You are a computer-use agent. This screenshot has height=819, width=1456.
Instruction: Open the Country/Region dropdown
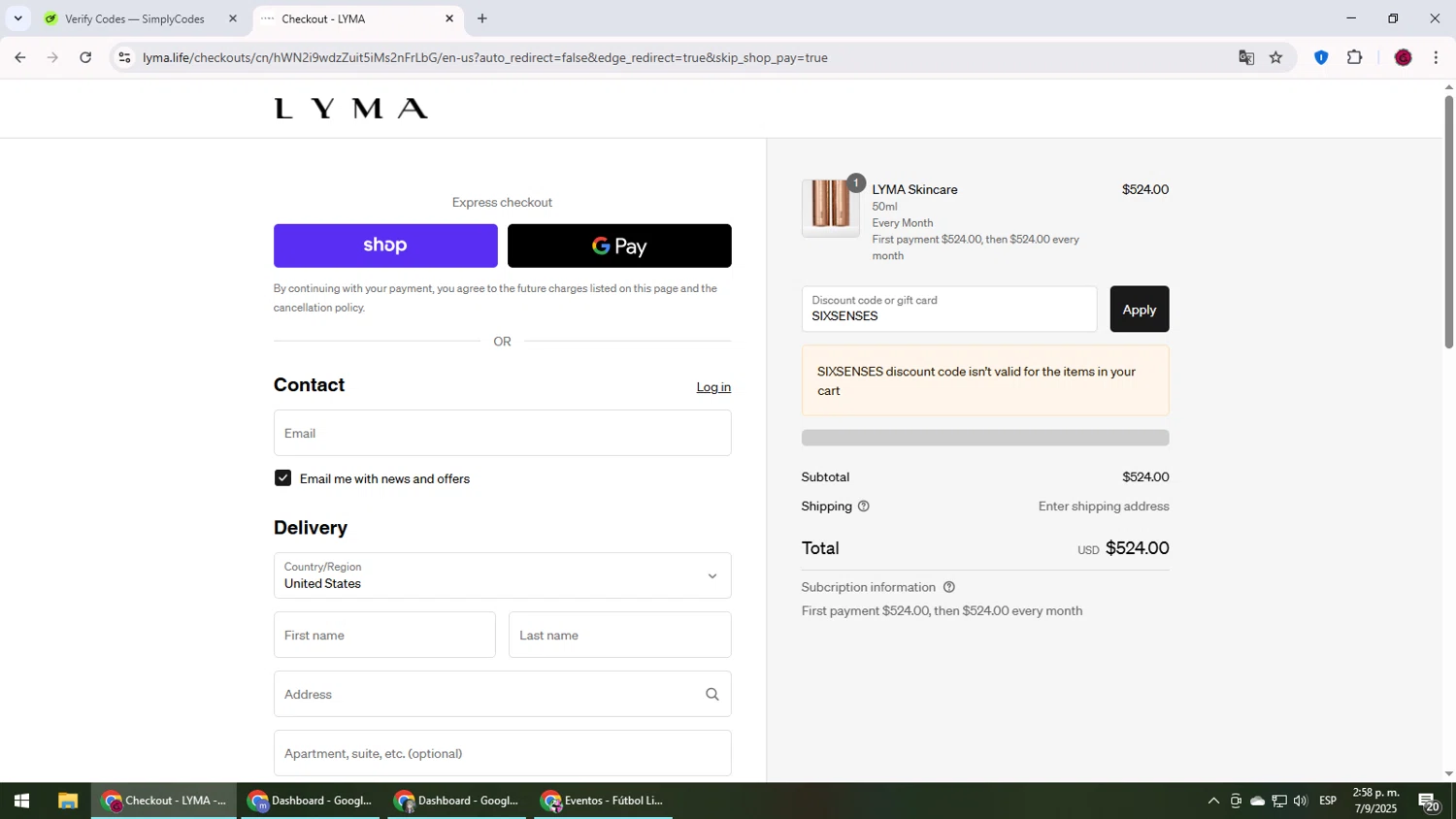click(502, 575)
